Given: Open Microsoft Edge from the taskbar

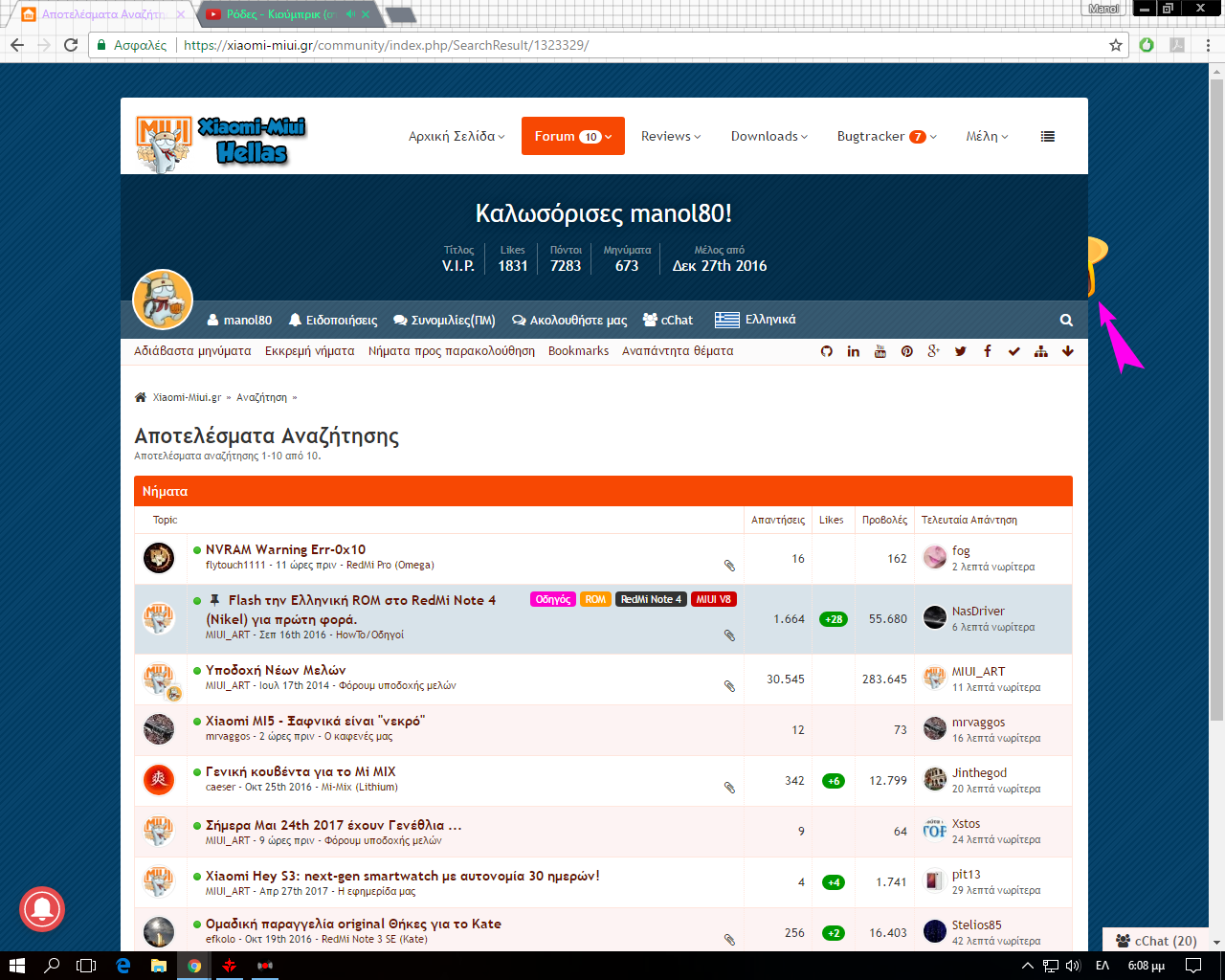Looking at the screenshot, I should click(x=123, y=966).
